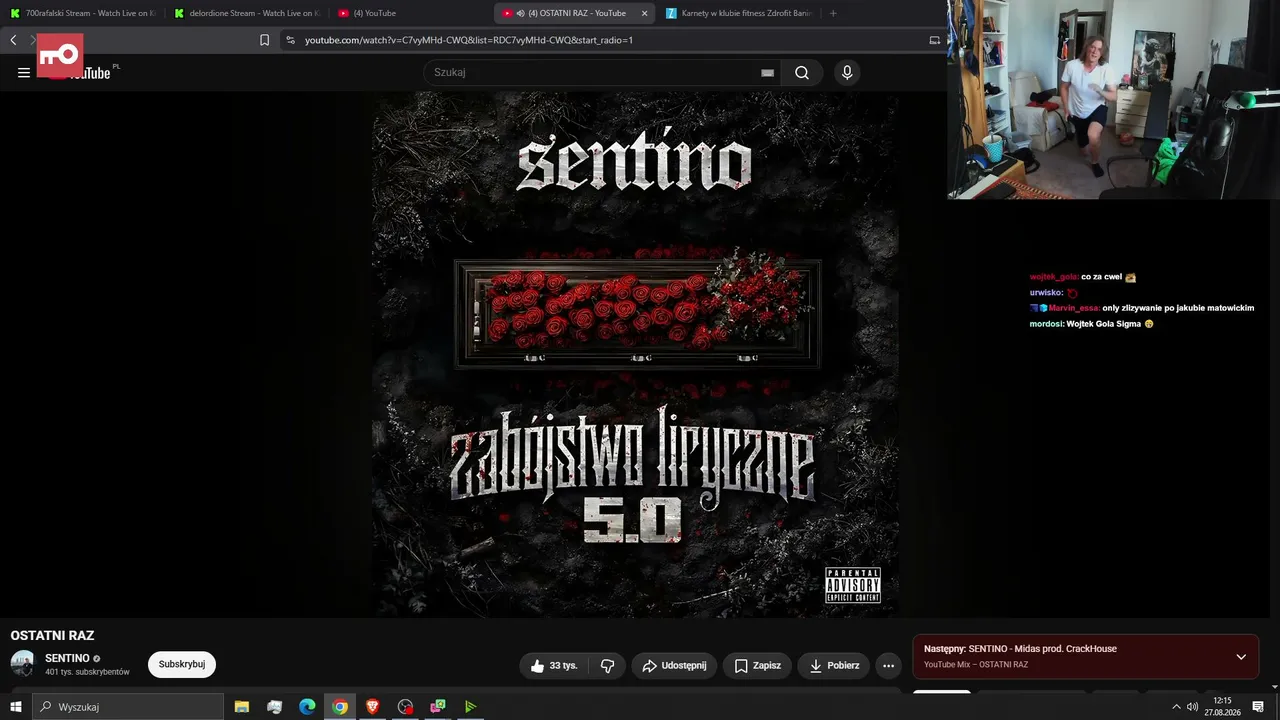Close the OSTATNI RAZ - YouTube tab
The width and height of the screenshot is (1280, 720).
(644, 13)
